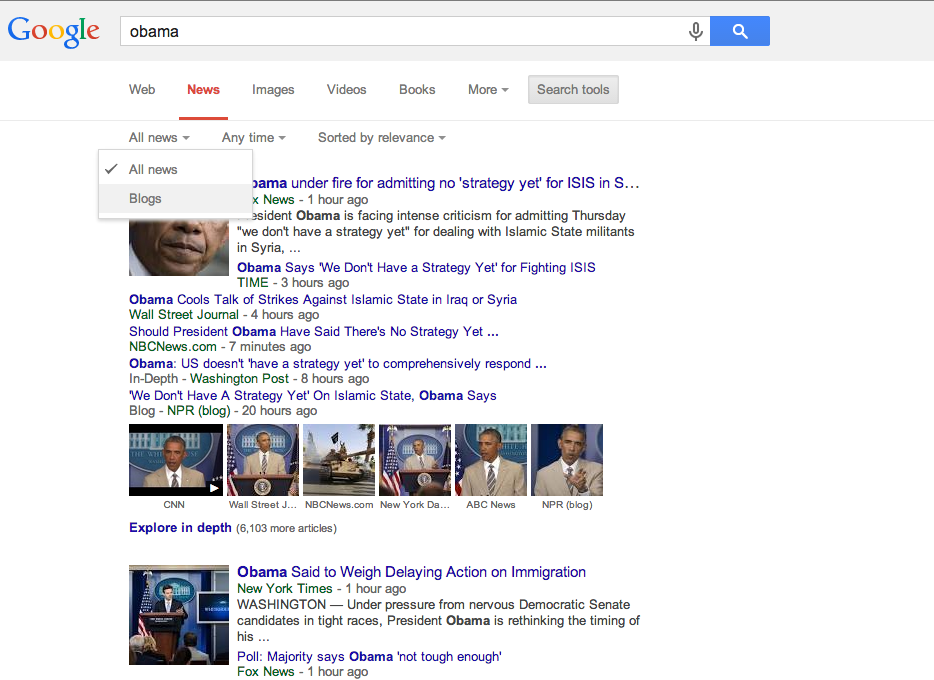Screen dimensions: 934x680
Task: Click the Google logo
Action: coord(53,32)
